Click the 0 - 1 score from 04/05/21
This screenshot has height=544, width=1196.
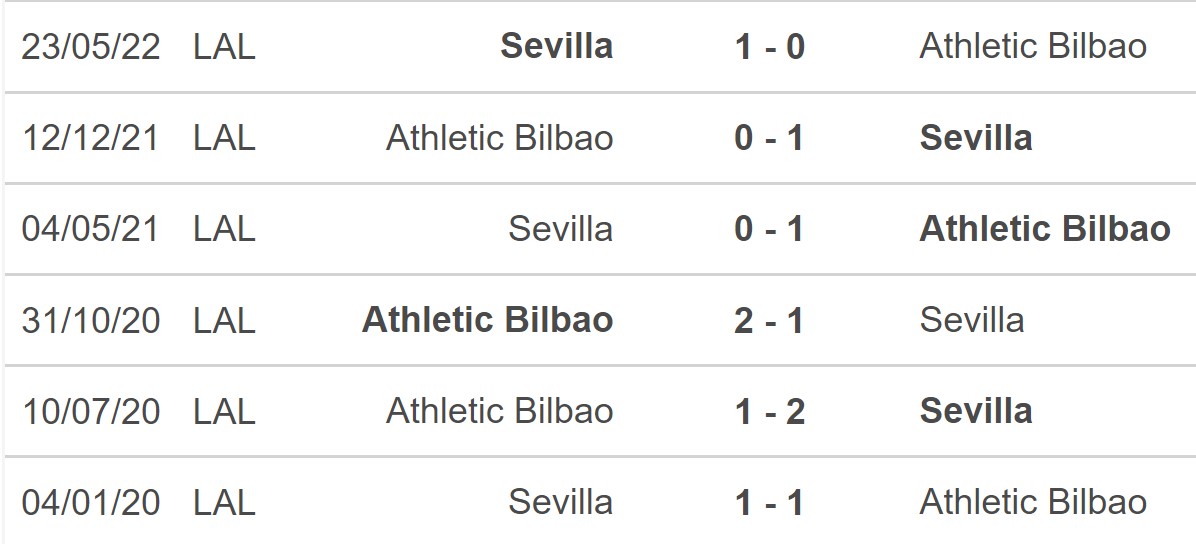pyautogui.click(x=769, y=229)
